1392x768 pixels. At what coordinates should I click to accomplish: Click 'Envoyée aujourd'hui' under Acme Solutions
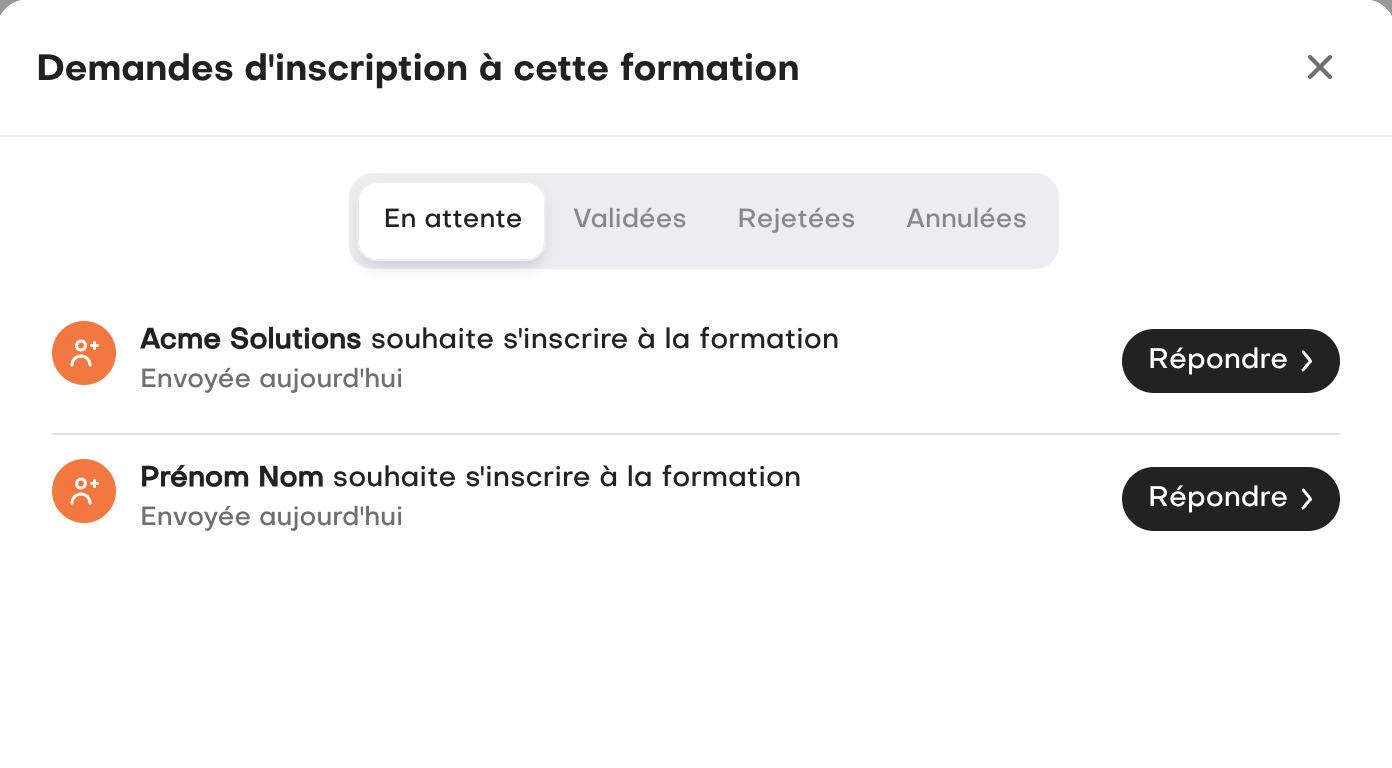(271, 380)
